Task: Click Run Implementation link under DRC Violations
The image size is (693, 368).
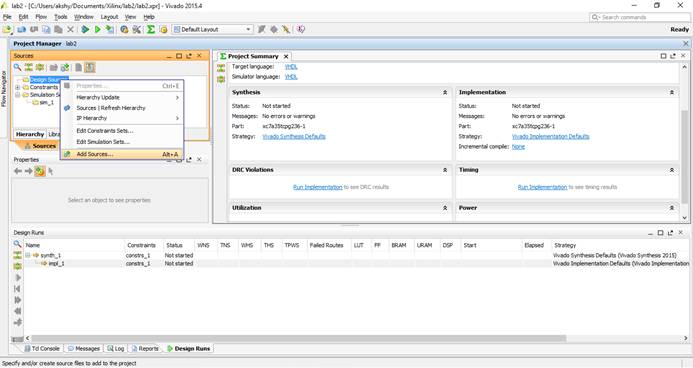Action: click(317, 187)
